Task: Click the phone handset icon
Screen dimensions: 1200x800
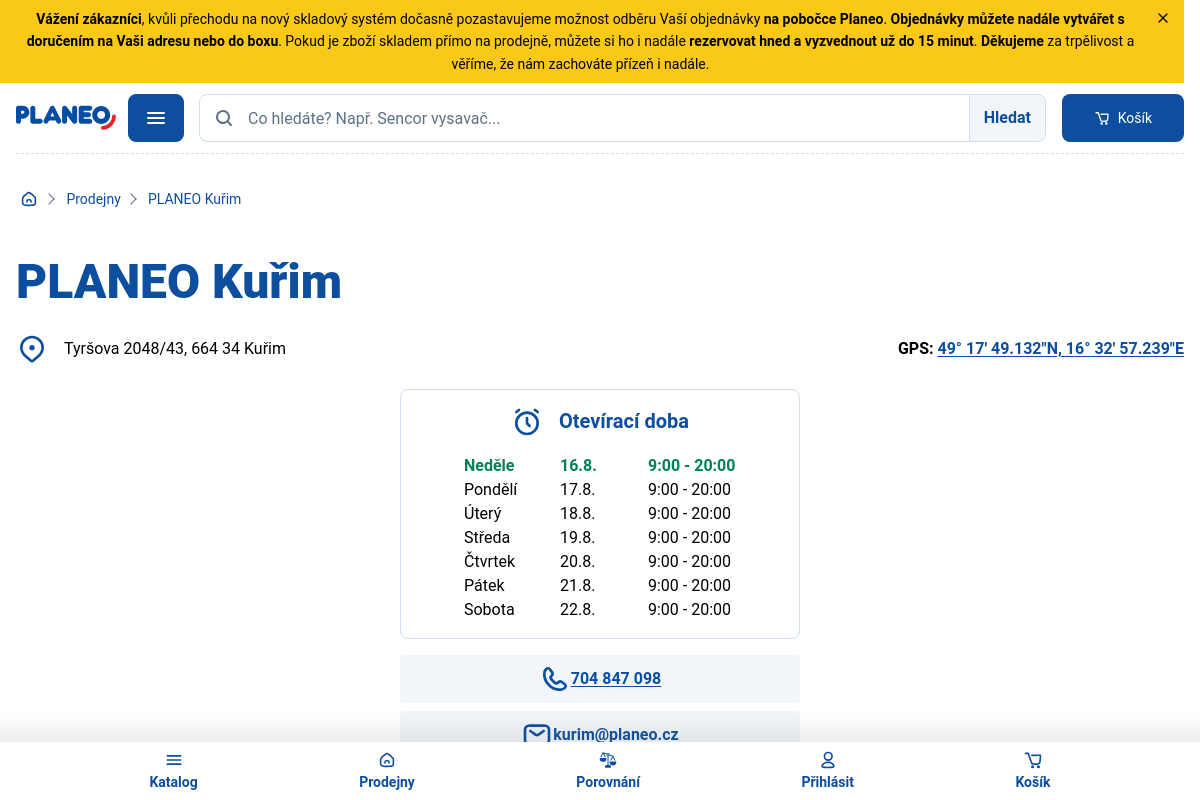Action: [x=555, y=679]
